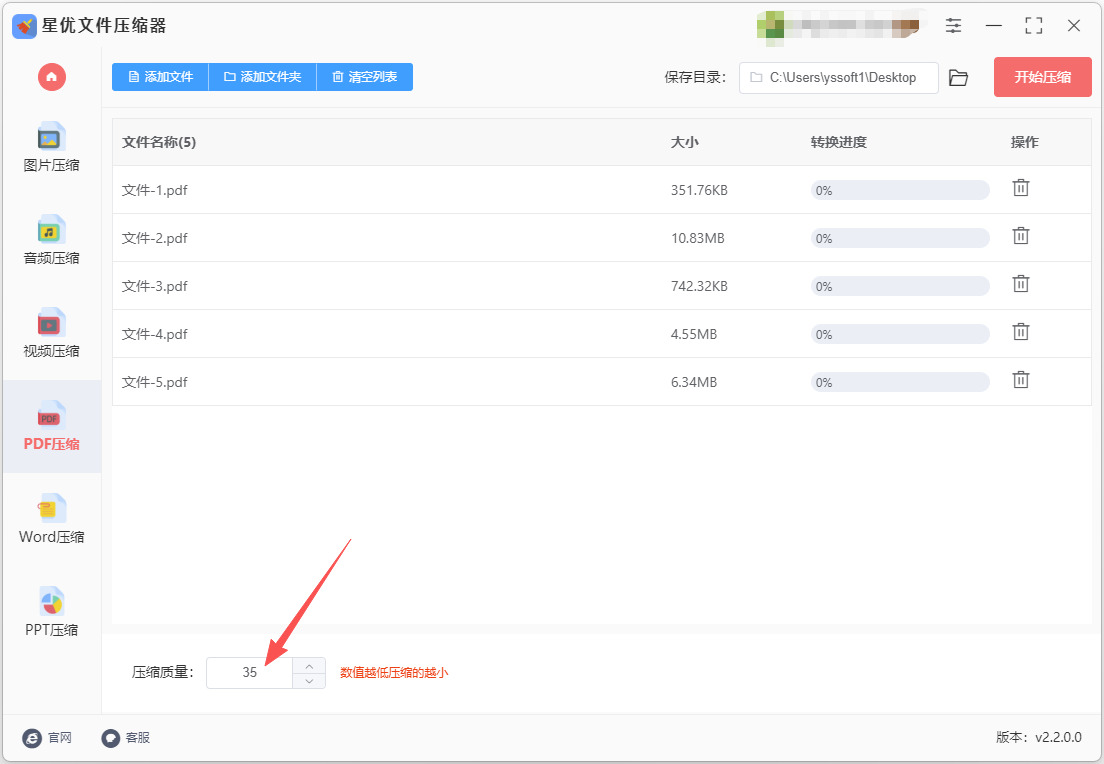This screenshot has height=764, width=1104.
Task: Select file name 文件-1.pdf
Action: (x=154, y=190)
